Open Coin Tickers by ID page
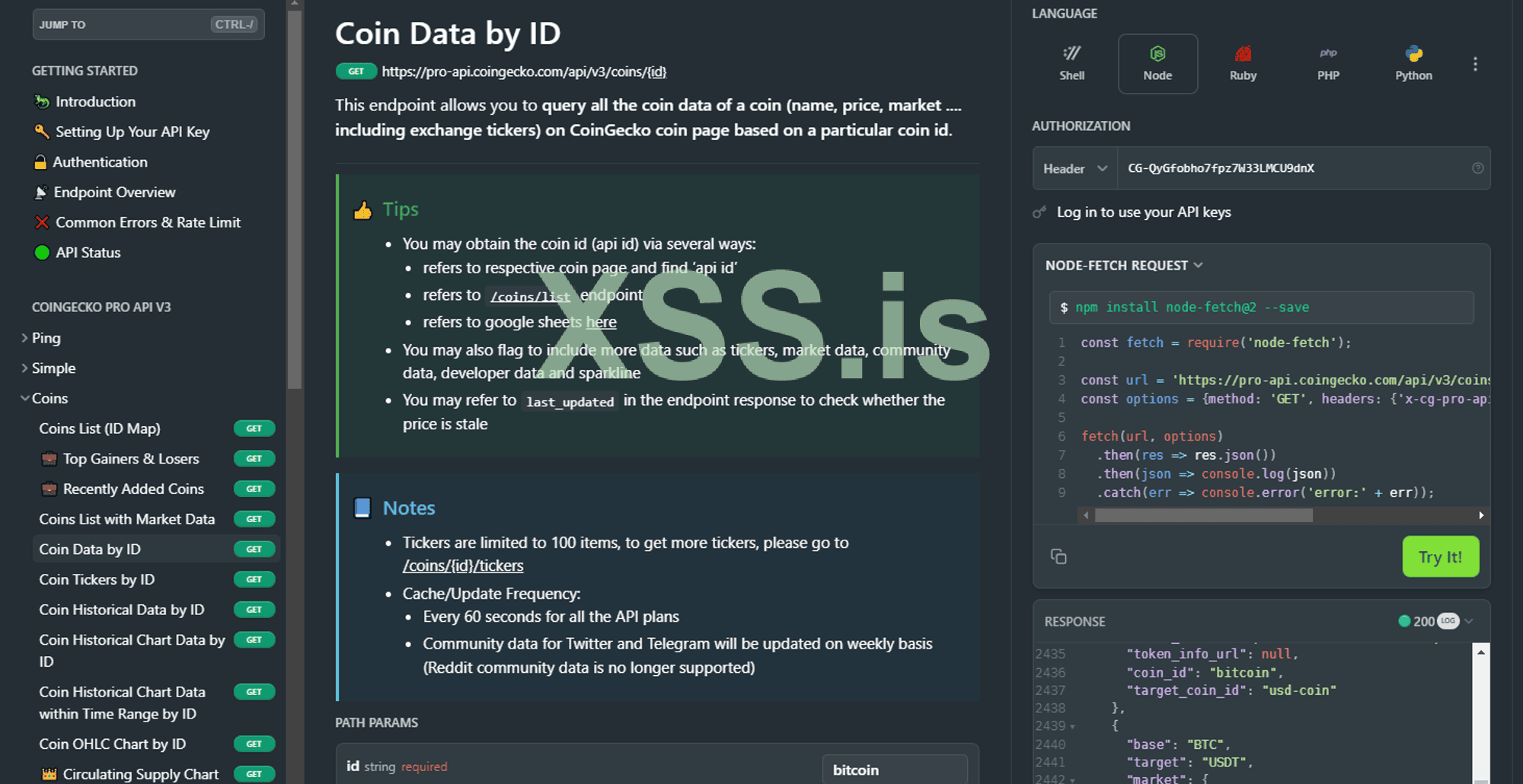Image resolution: width=1523 pixels, height=784 pixels. 97,580
